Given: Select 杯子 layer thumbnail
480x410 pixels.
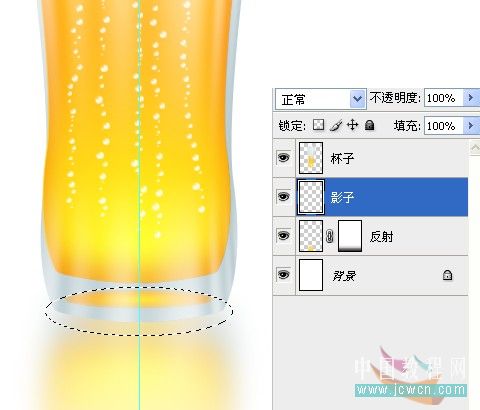Looking at the screenshot, I should coord(311,158).
